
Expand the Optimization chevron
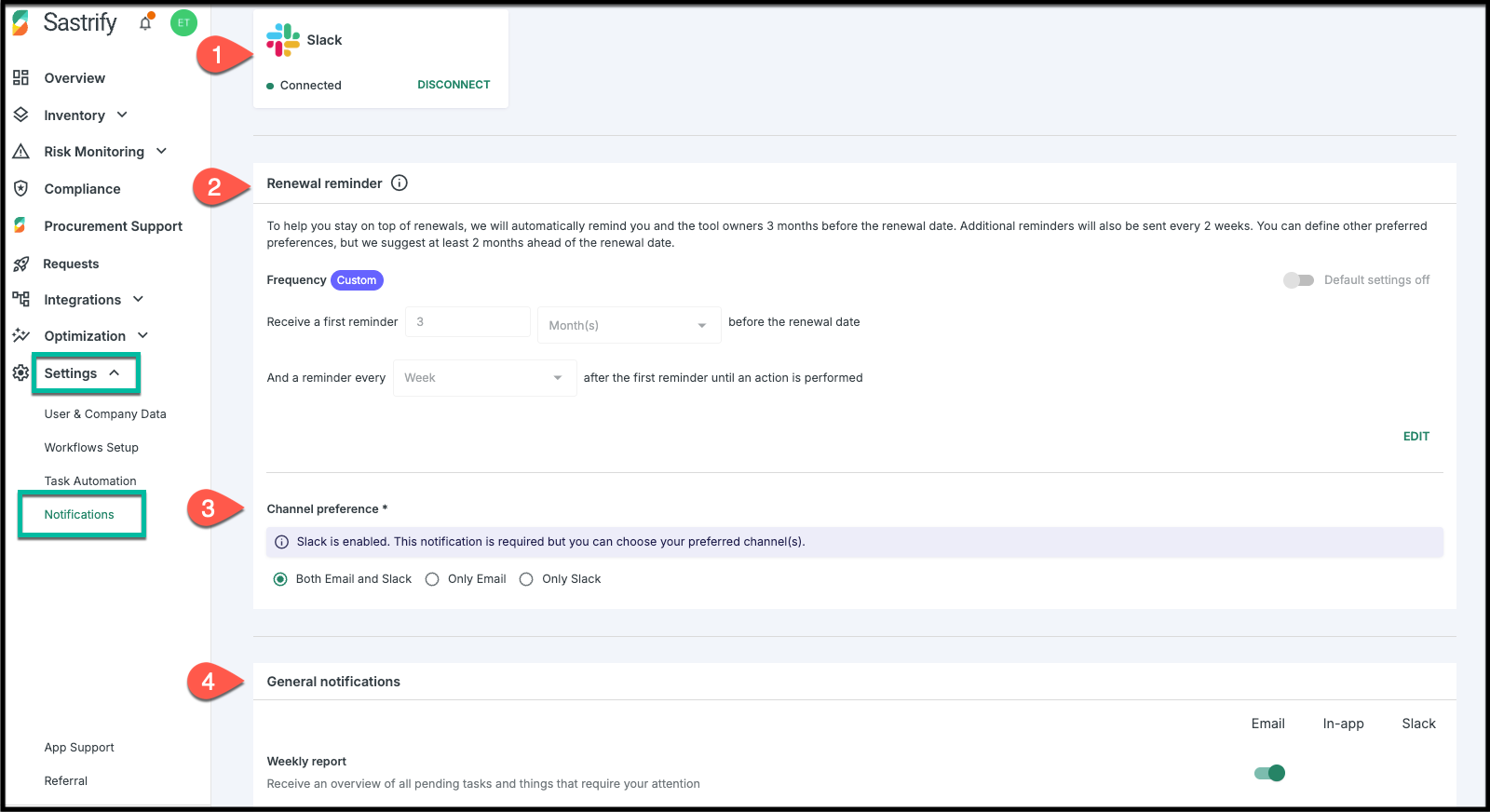click(142, 335)
